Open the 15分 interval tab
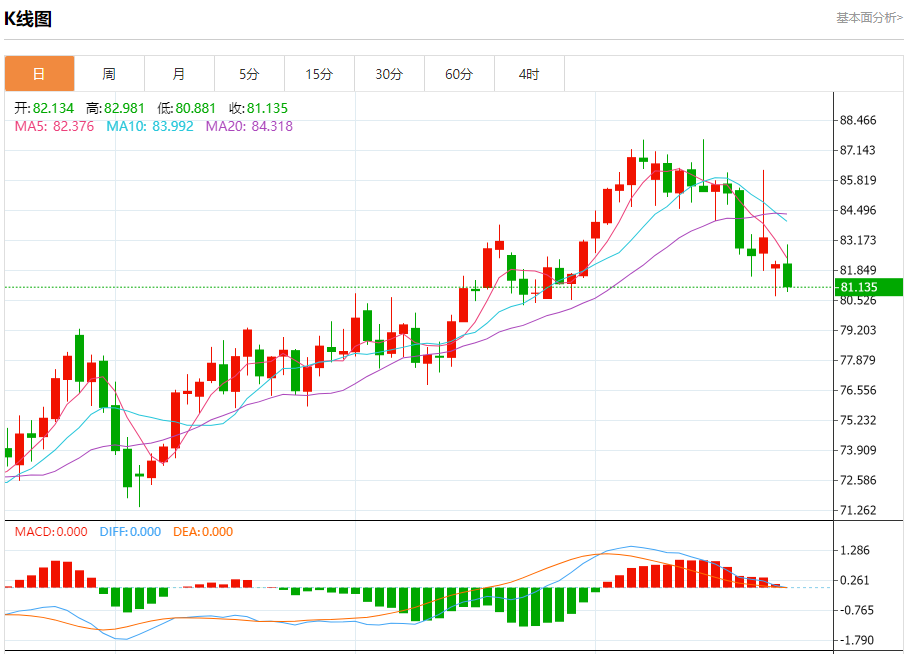This screenshot has width=914, height=654. pyautogui.click(x=319, y=74)
